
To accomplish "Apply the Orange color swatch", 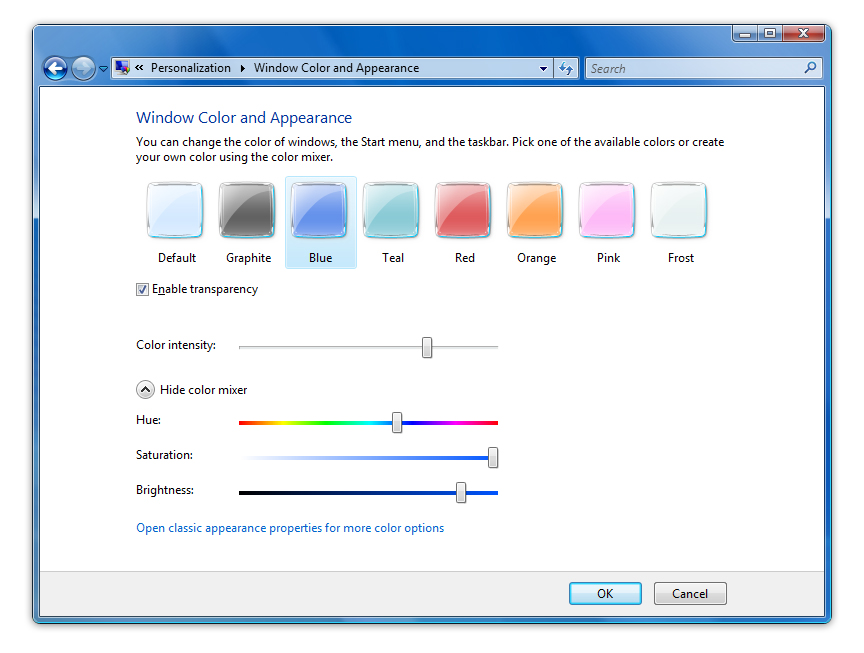I will point(536,211).
